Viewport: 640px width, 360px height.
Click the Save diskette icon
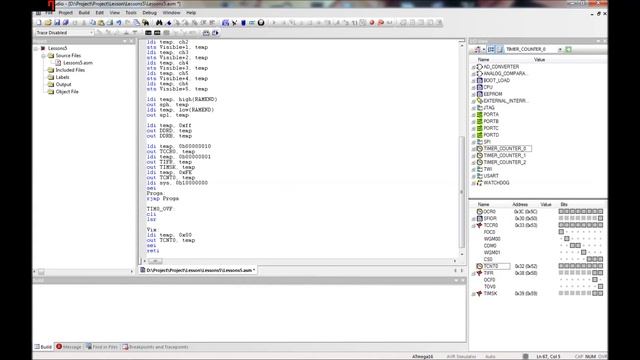(57, 23)
